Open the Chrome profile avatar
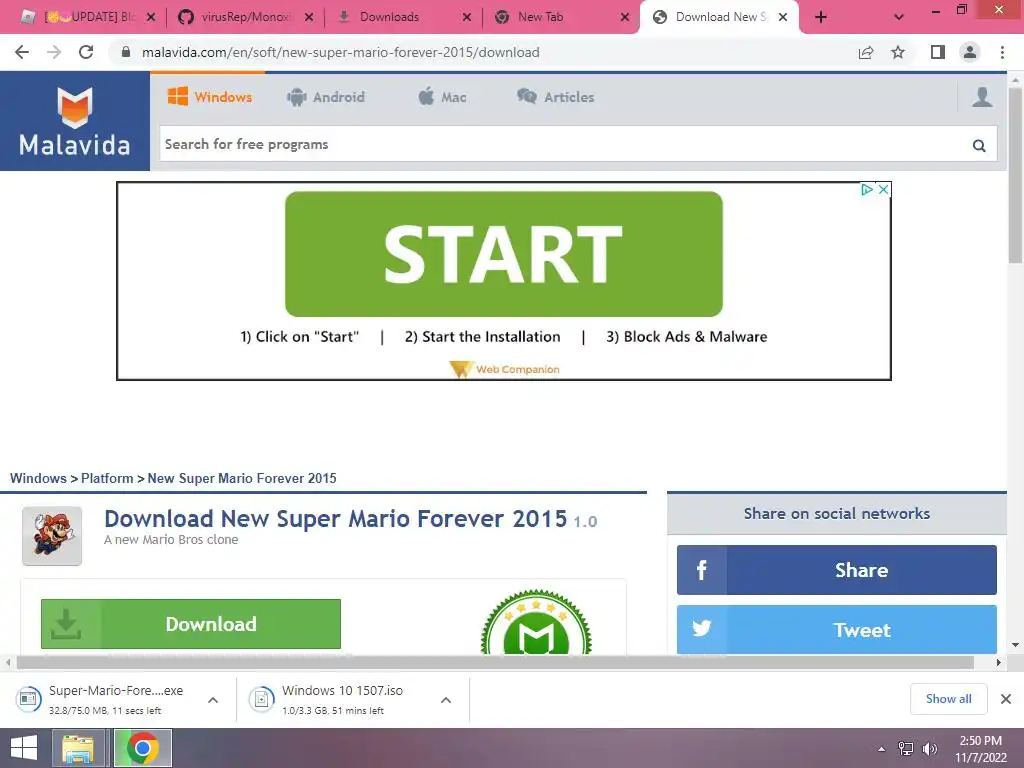This screenshot has height=768, width=1024. click(970, 52)
